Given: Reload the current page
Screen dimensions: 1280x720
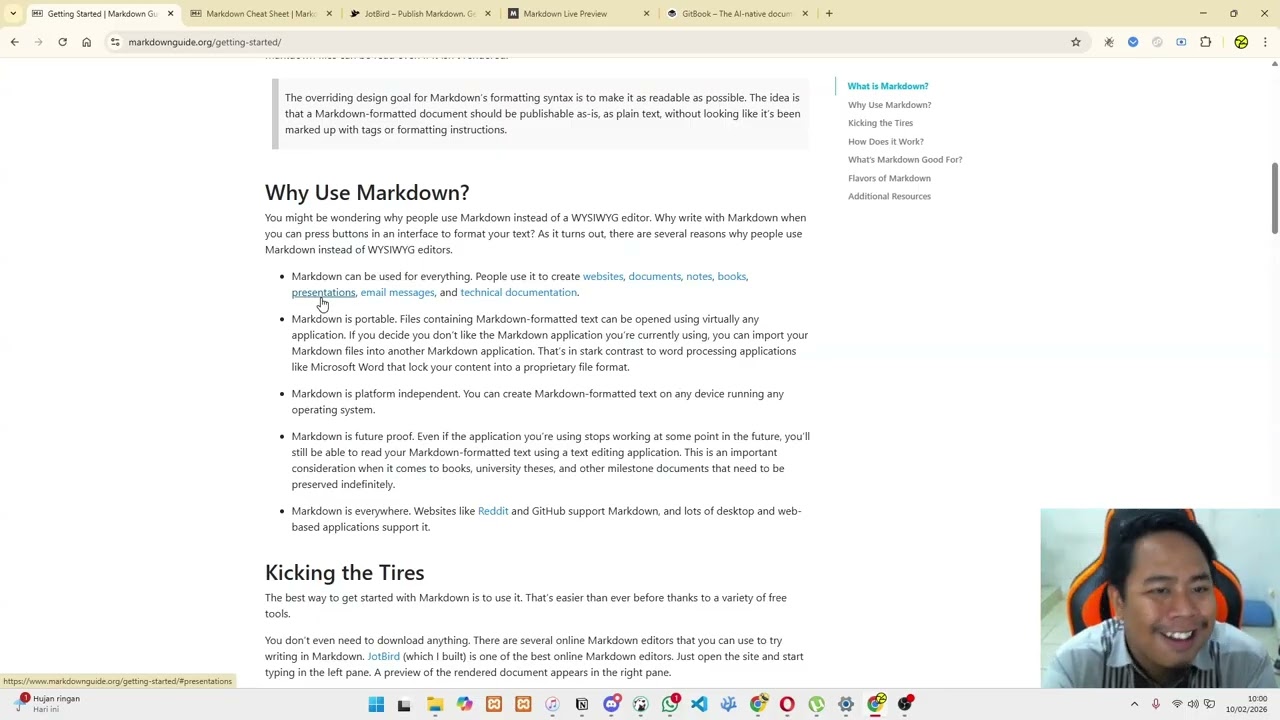Looking at the screenshot, I should (x=62, y=42).
